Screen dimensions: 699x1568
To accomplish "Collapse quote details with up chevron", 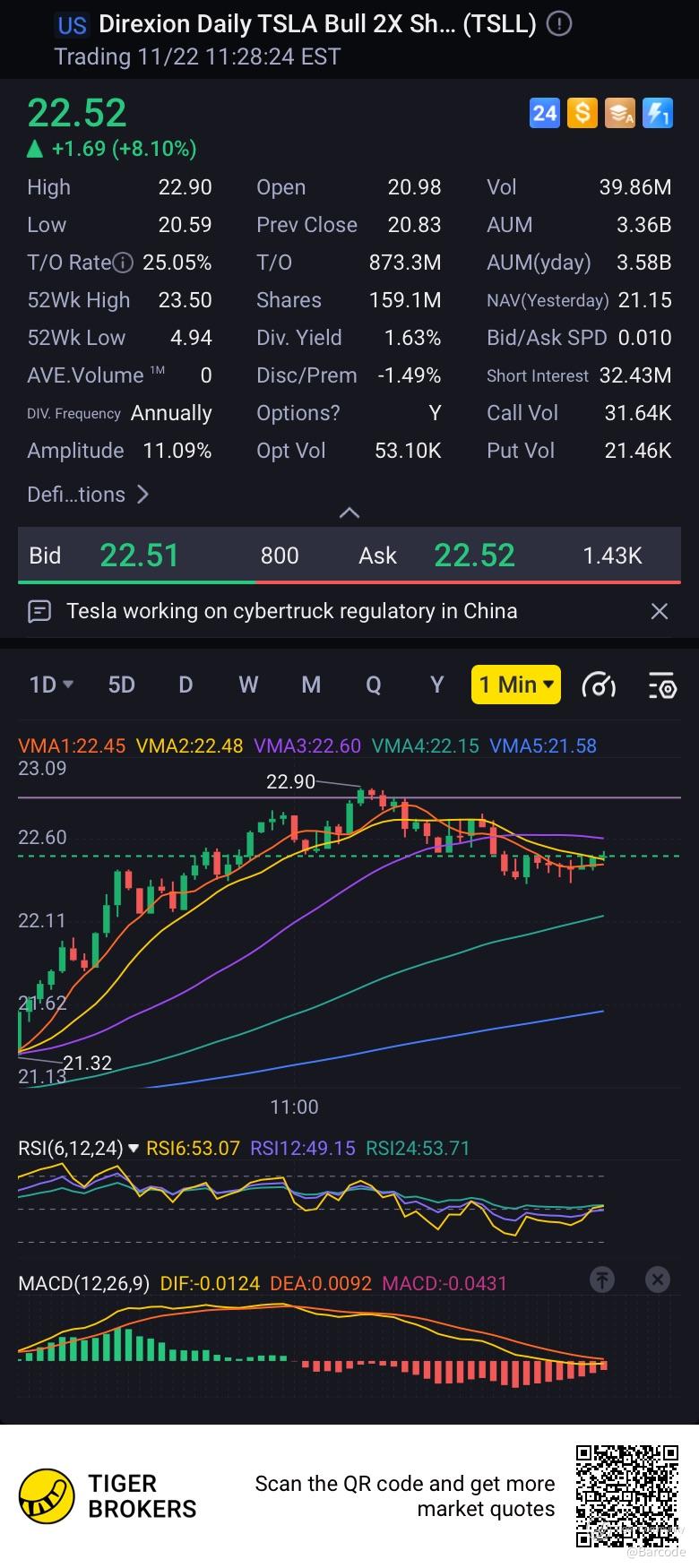I will (x=349, y=513).
